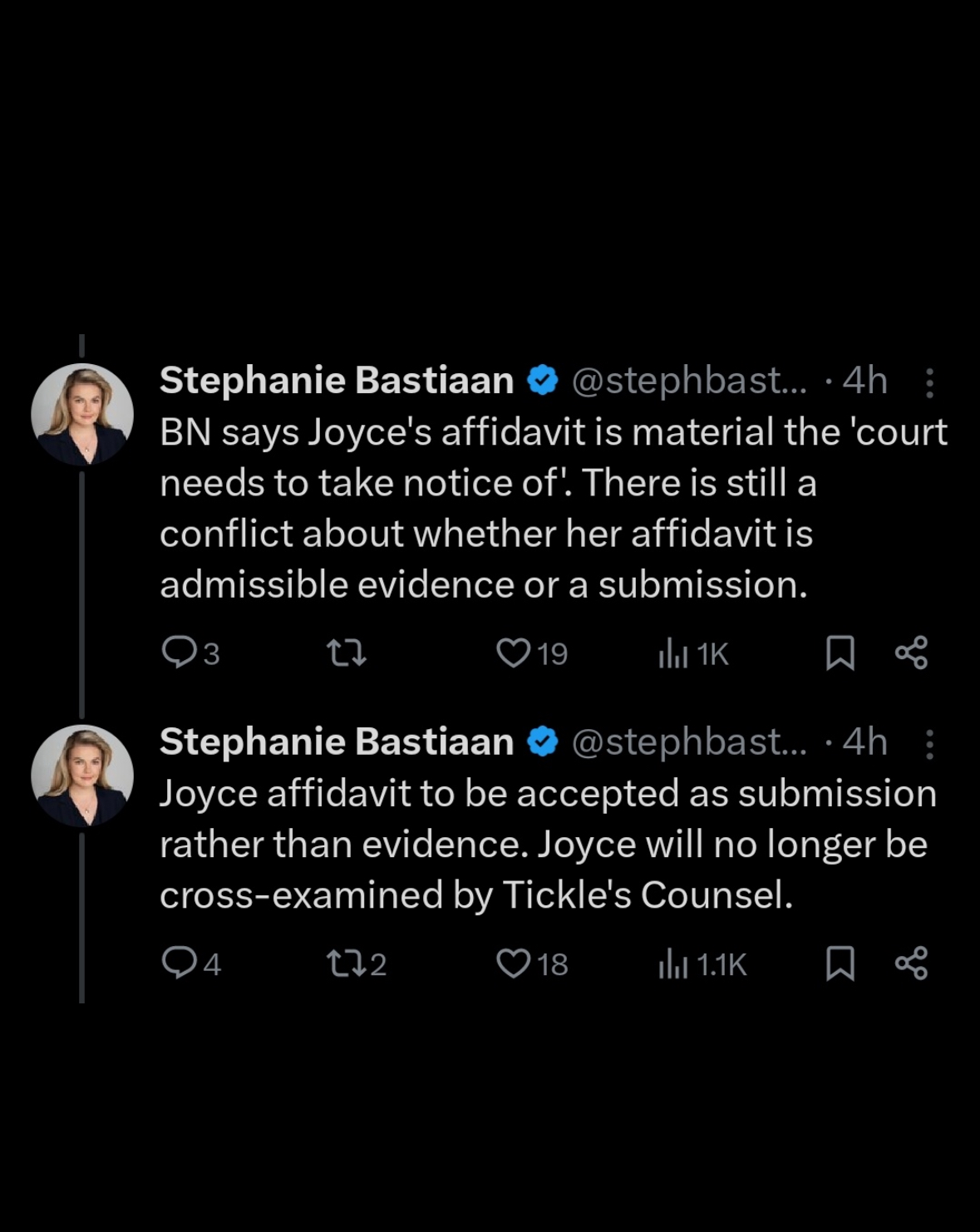
Task: Open Stephanie Bastiaan name on first tweet
Action: 337,381
